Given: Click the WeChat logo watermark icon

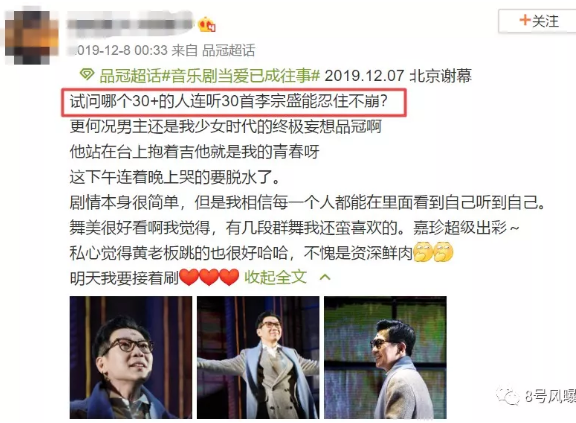Looking at the screenshot, I should [x=508, y=395].
